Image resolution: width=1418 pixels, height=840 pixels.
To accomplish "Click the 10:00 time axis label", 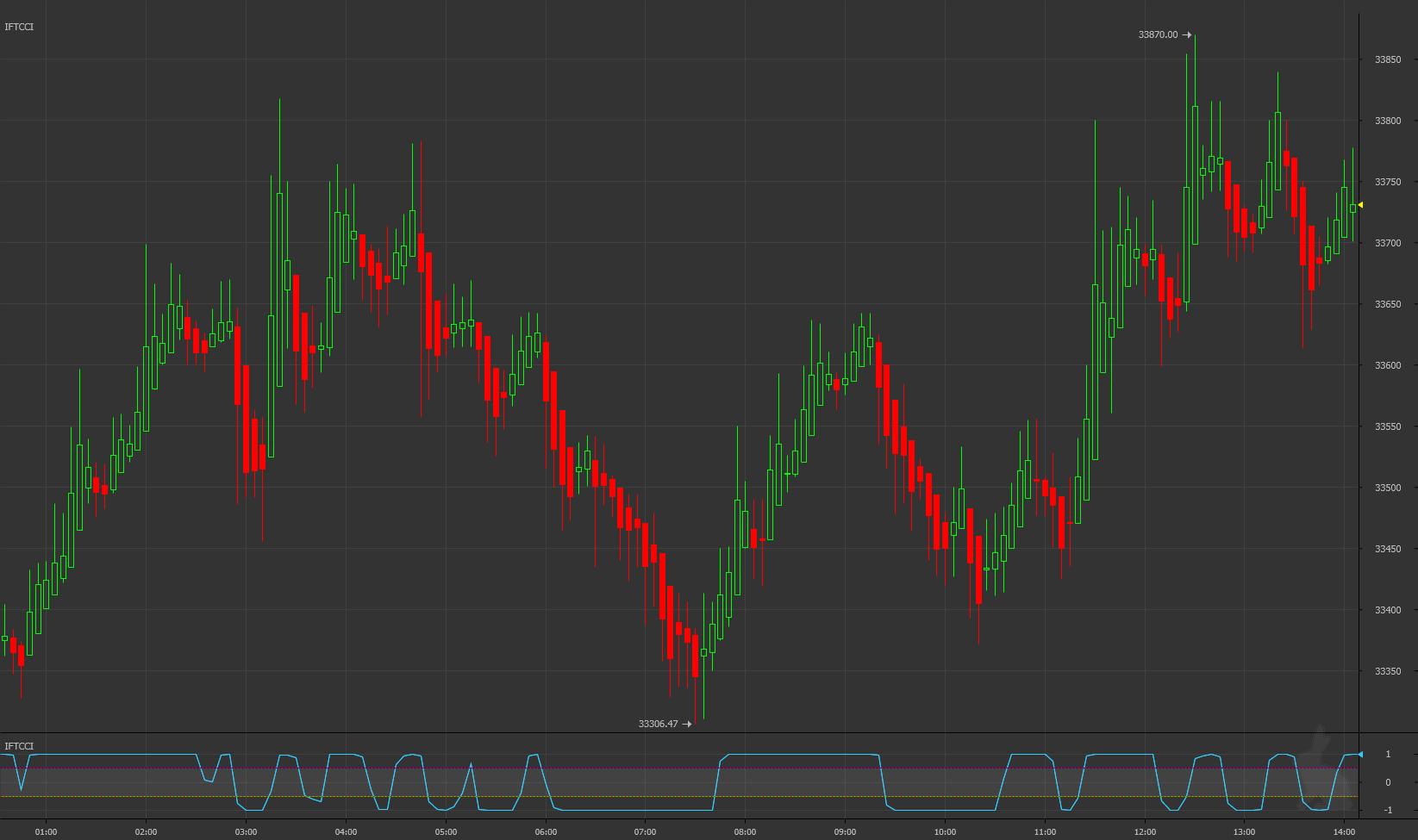I will (945, 831).
